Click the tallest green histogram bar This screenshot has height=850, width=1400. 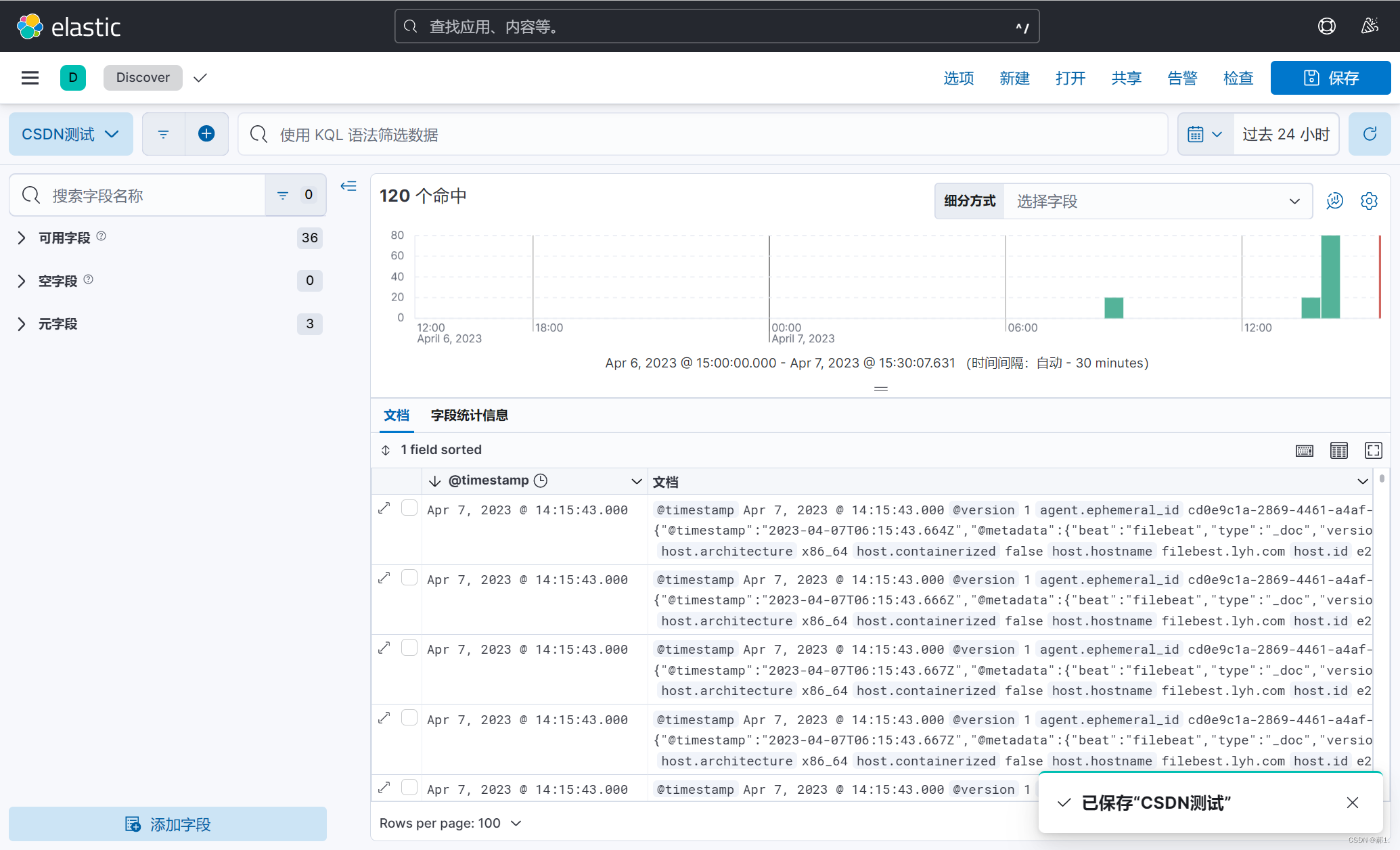(1330, 277)
